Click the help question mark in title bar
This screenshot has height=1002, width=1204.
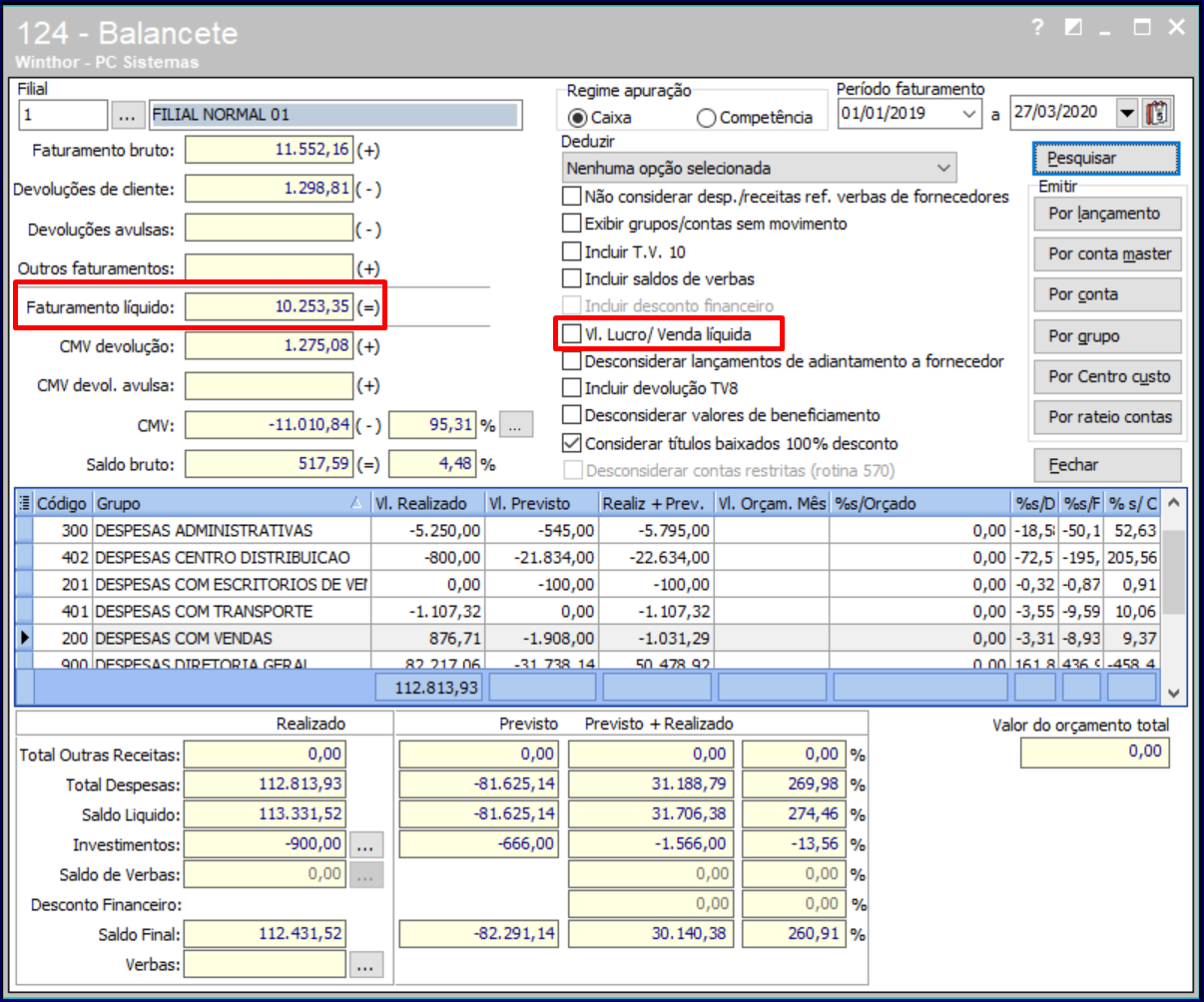1038,28
